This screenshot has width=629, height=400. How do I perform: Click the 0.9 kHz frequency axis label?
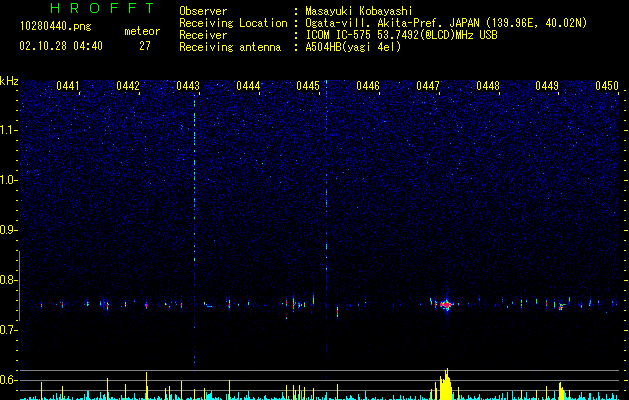click(8, 230)
